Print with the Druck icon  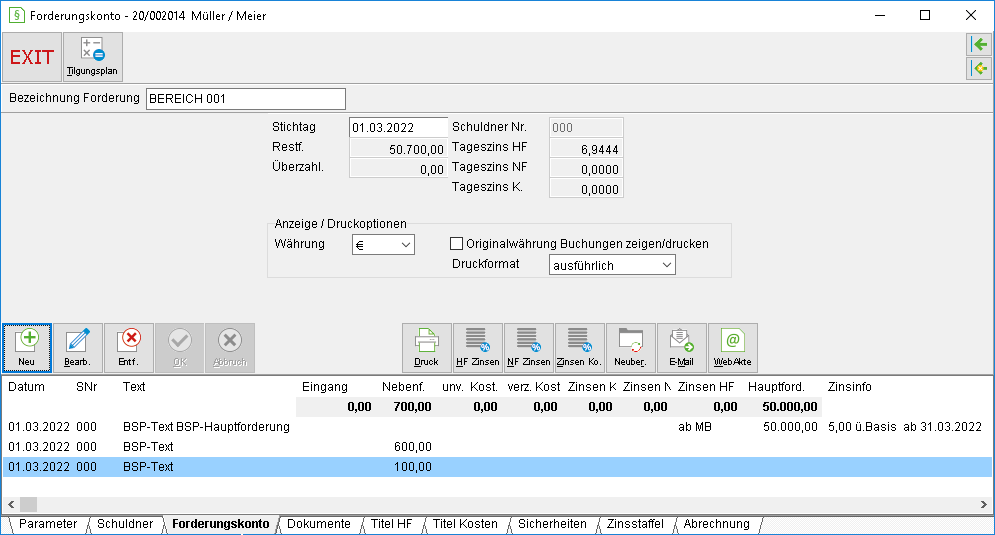click(426, 348)
